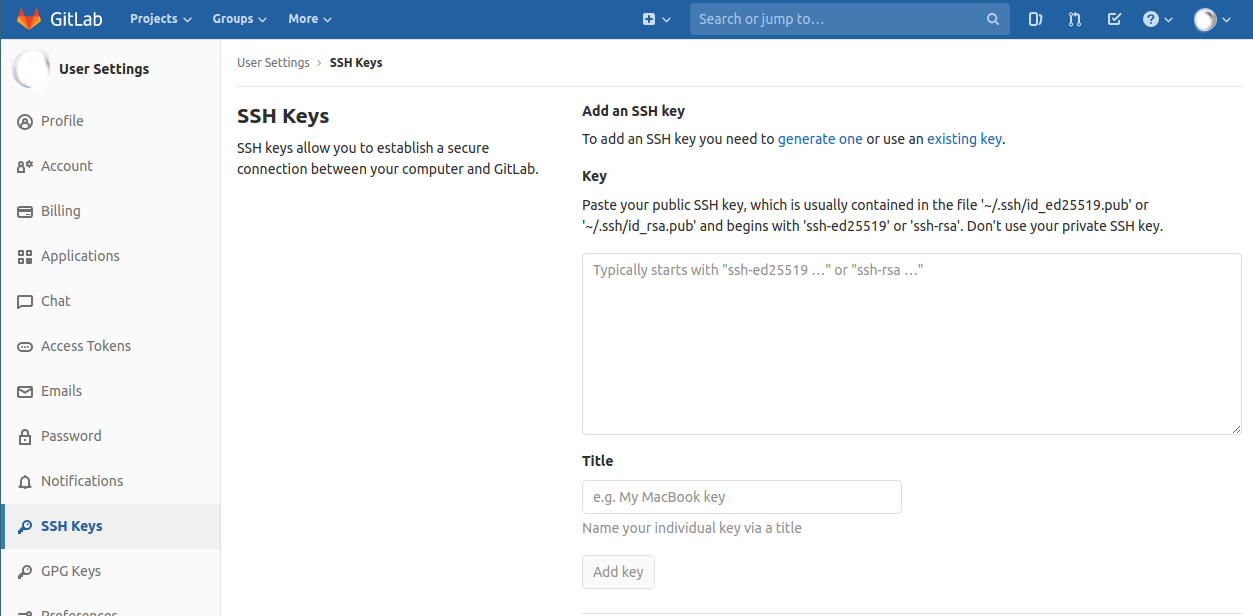Click the Billing credit card icon

pos(25,211)
